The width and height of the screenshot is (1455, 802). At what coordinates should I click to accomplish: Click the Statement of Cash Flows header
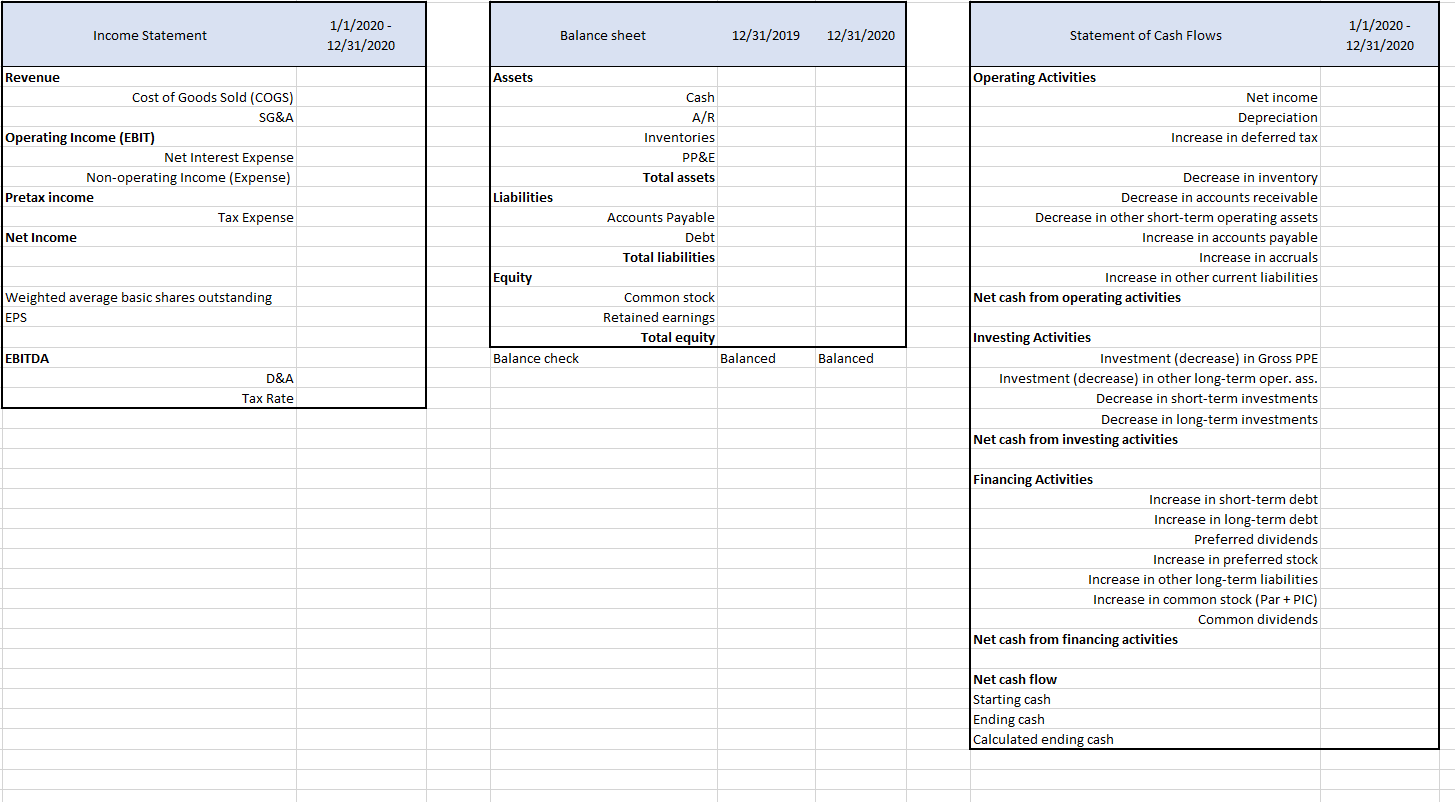pos(1145,33)
